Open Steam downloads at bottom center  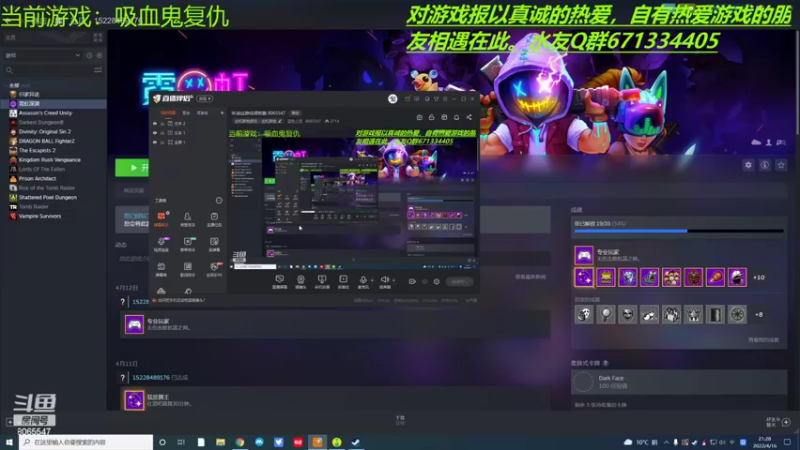click(400, 420)
